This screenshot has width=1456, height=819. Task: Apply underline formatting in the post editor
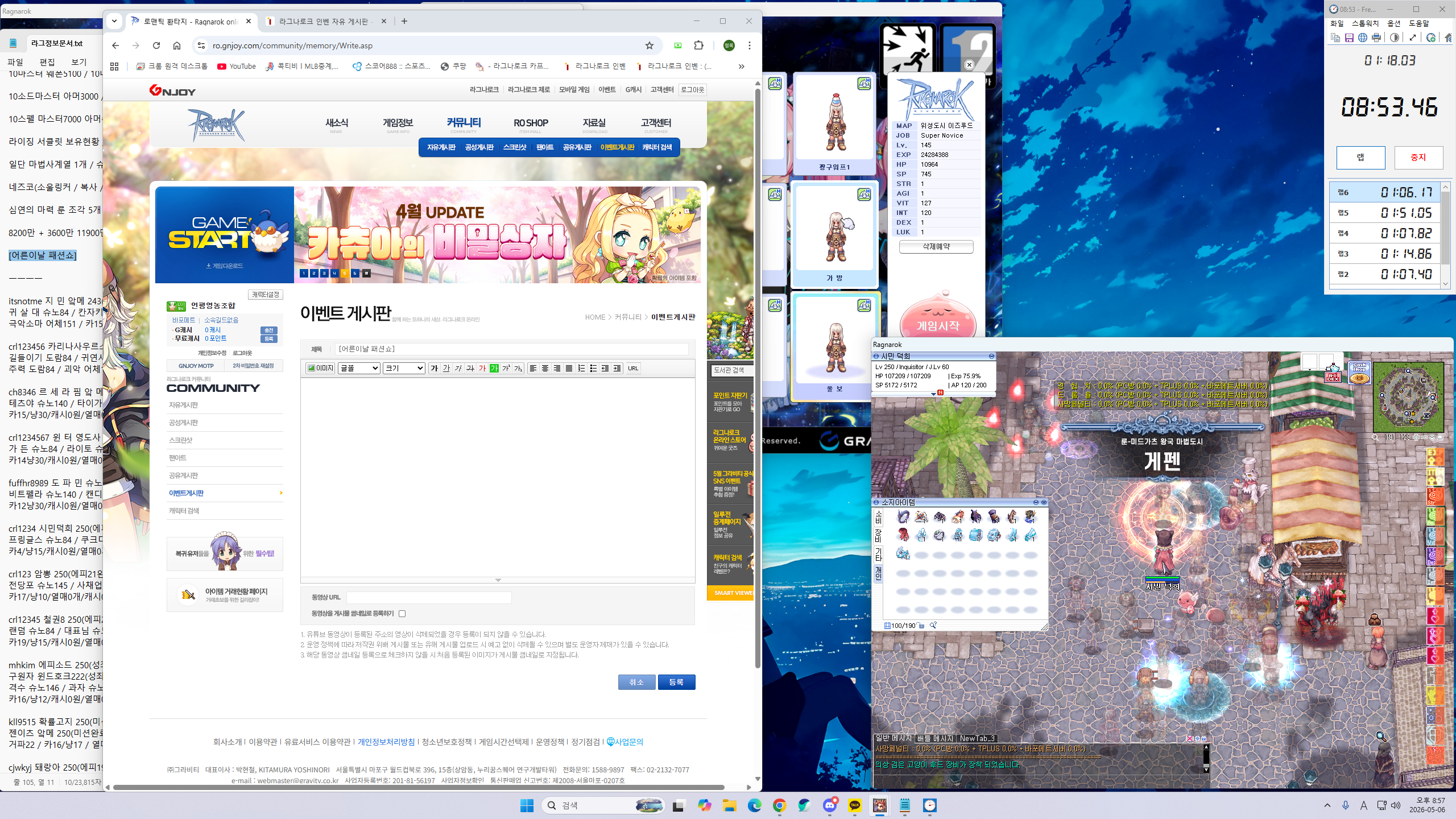point(446,368)
